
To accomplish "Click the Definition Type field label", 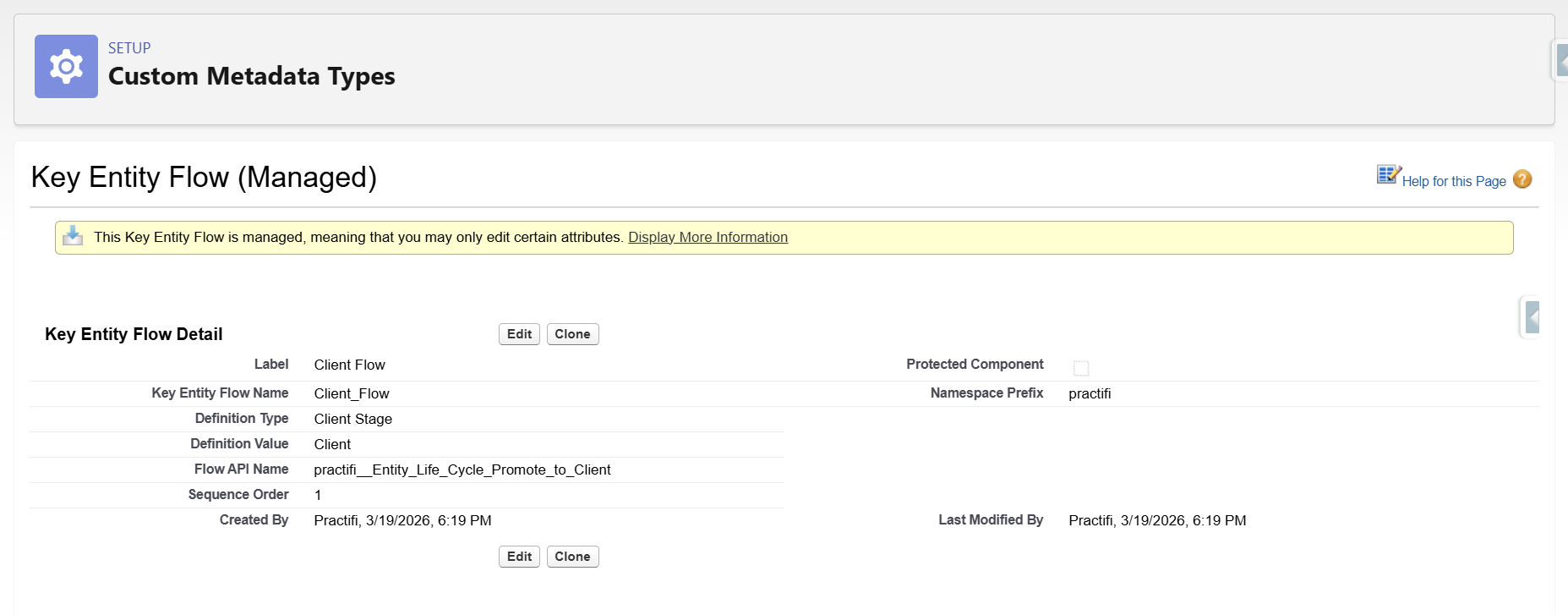I will (242, 418).
